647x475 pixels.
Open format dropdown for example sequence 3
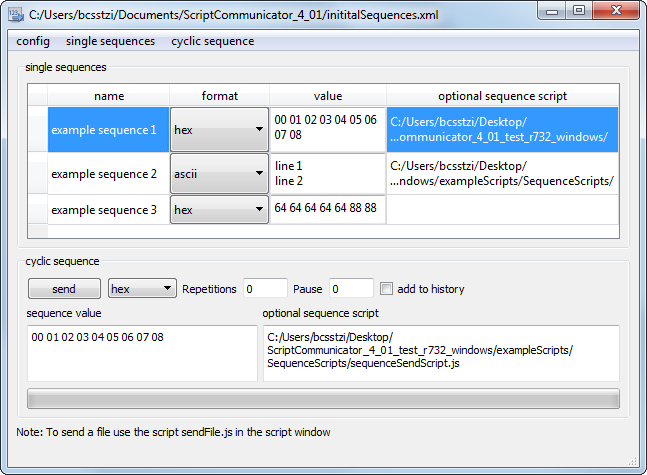click(x=219, y=210)
